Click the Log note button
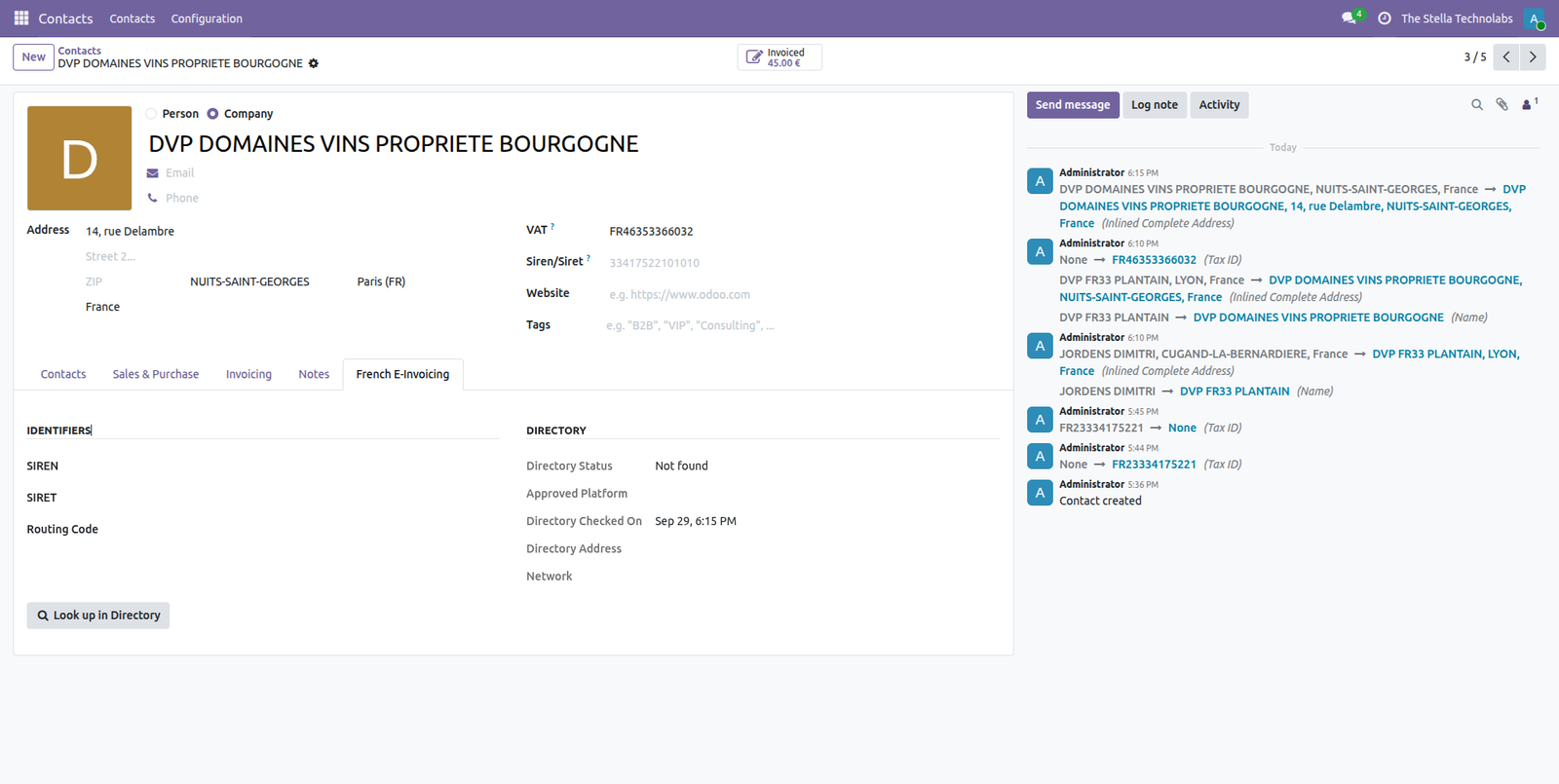Screen dimensions: 1559x784 (x=1155, y=105)
